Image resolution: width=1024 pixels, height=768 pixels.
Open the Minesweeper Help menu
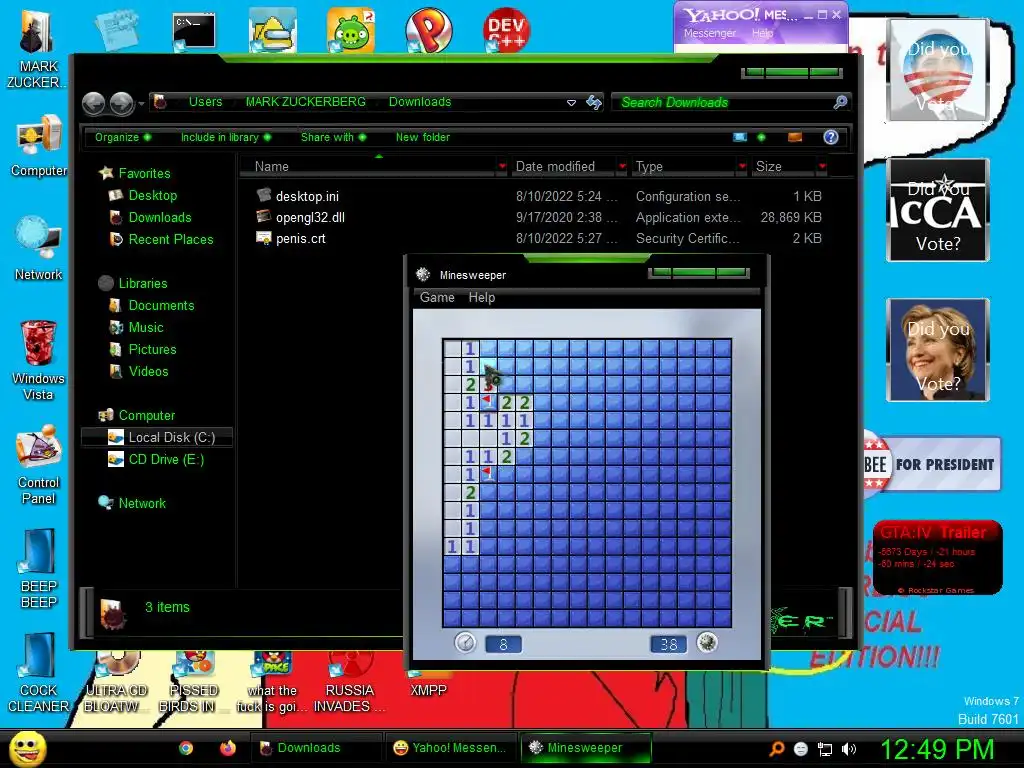tap(482, 298)
